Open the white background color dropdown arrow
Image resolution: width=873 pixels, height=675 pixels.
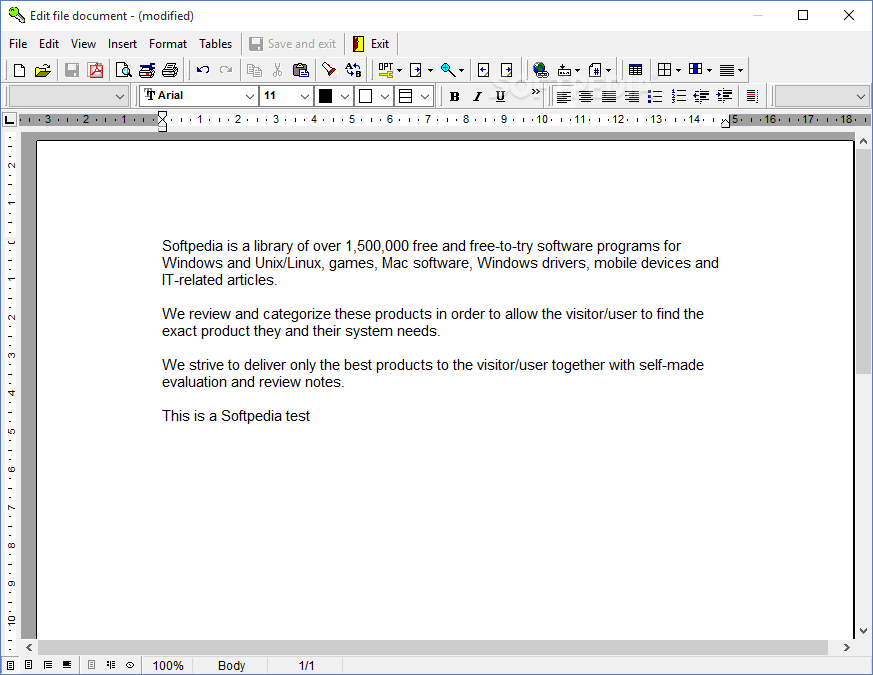pos(385,96)
